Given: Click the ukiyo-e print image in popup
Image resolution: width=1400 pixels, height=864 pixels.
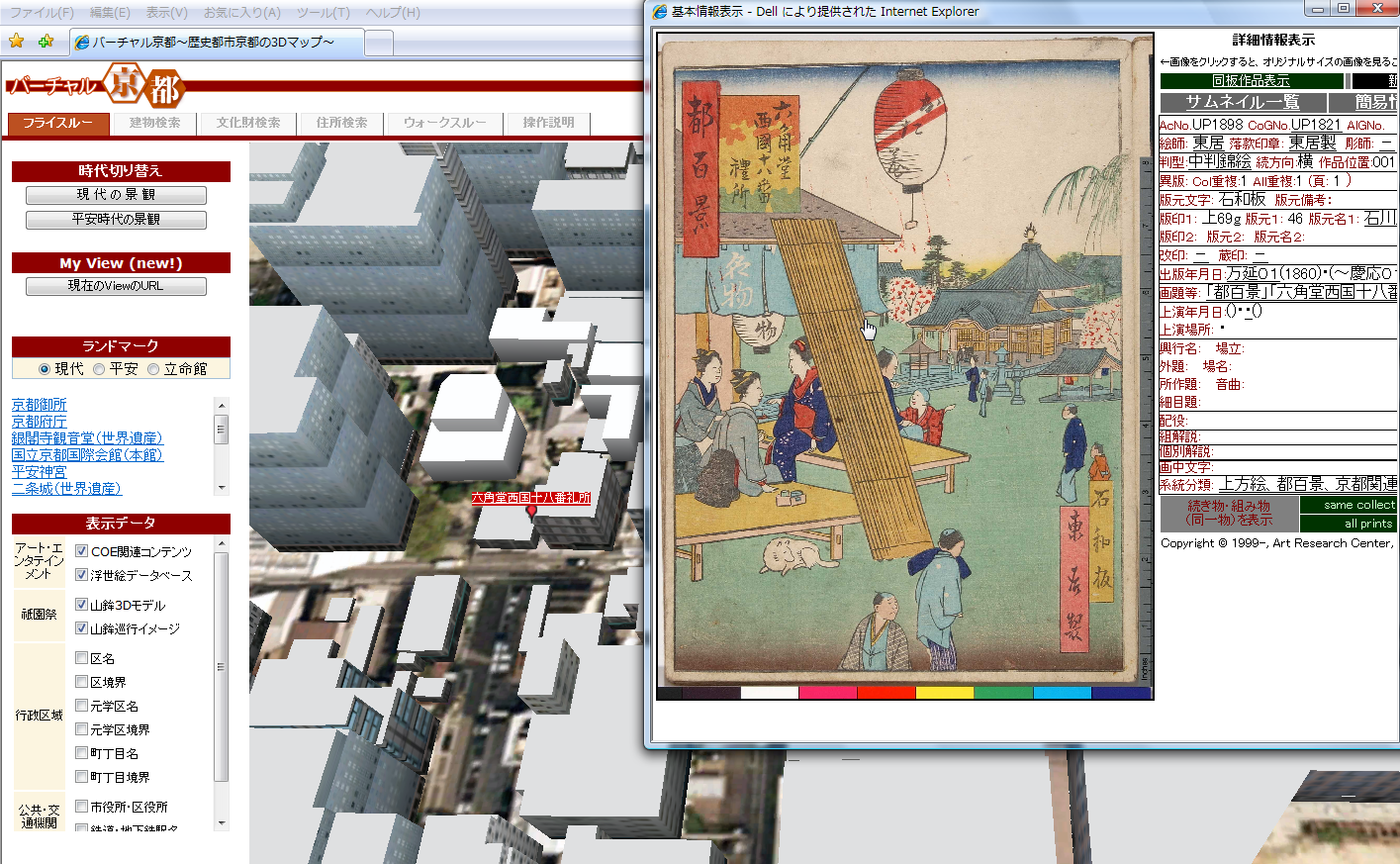Looking at the screenshot, I should point(904,366).
